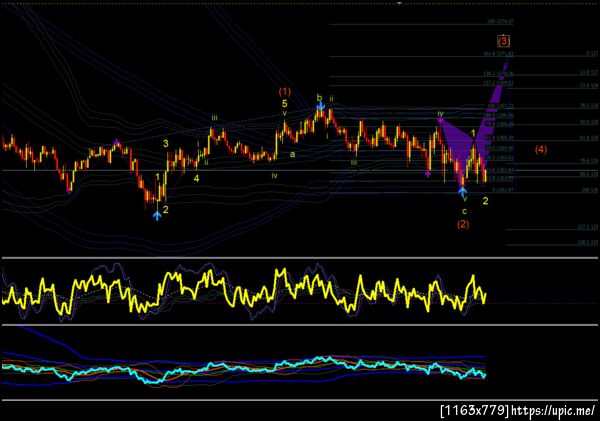Click the green v label under yellow 5
Screen dimensions: 600x421
pos(284,113)
